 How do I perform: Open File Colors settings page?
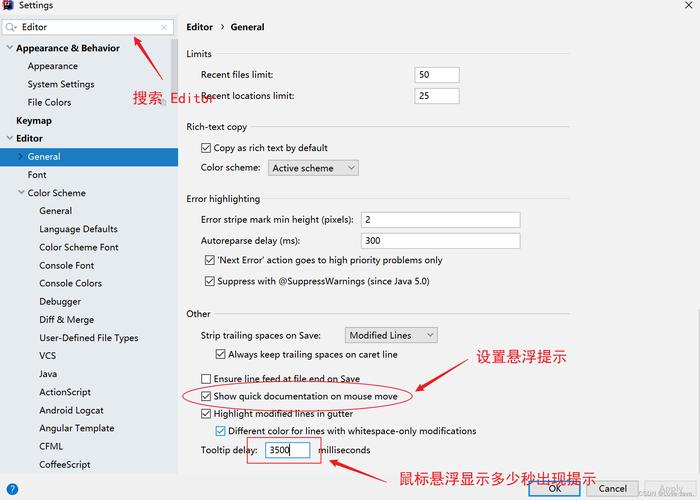click(49, 102)
